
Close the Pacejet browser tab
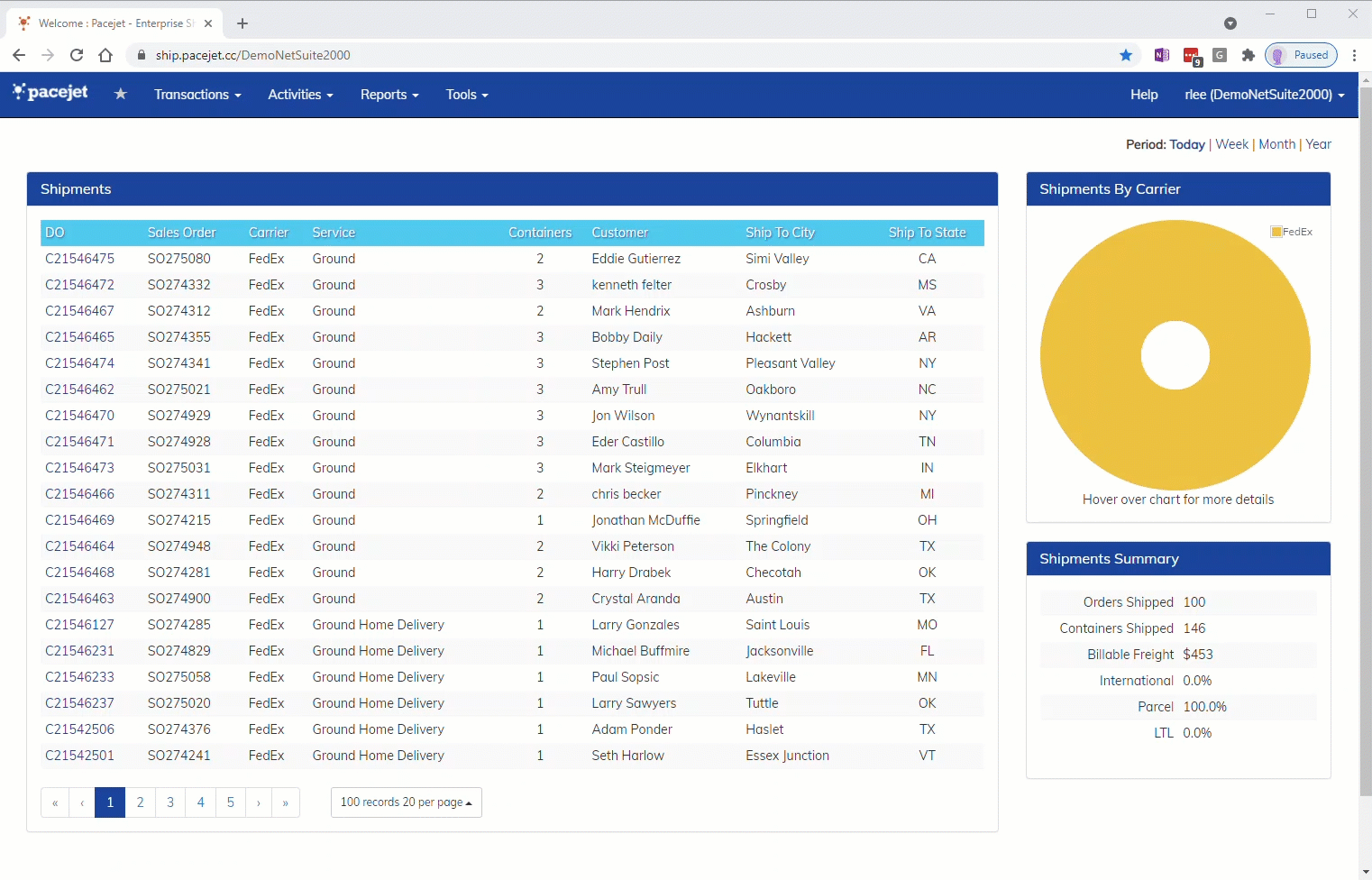tap(208, 23)
